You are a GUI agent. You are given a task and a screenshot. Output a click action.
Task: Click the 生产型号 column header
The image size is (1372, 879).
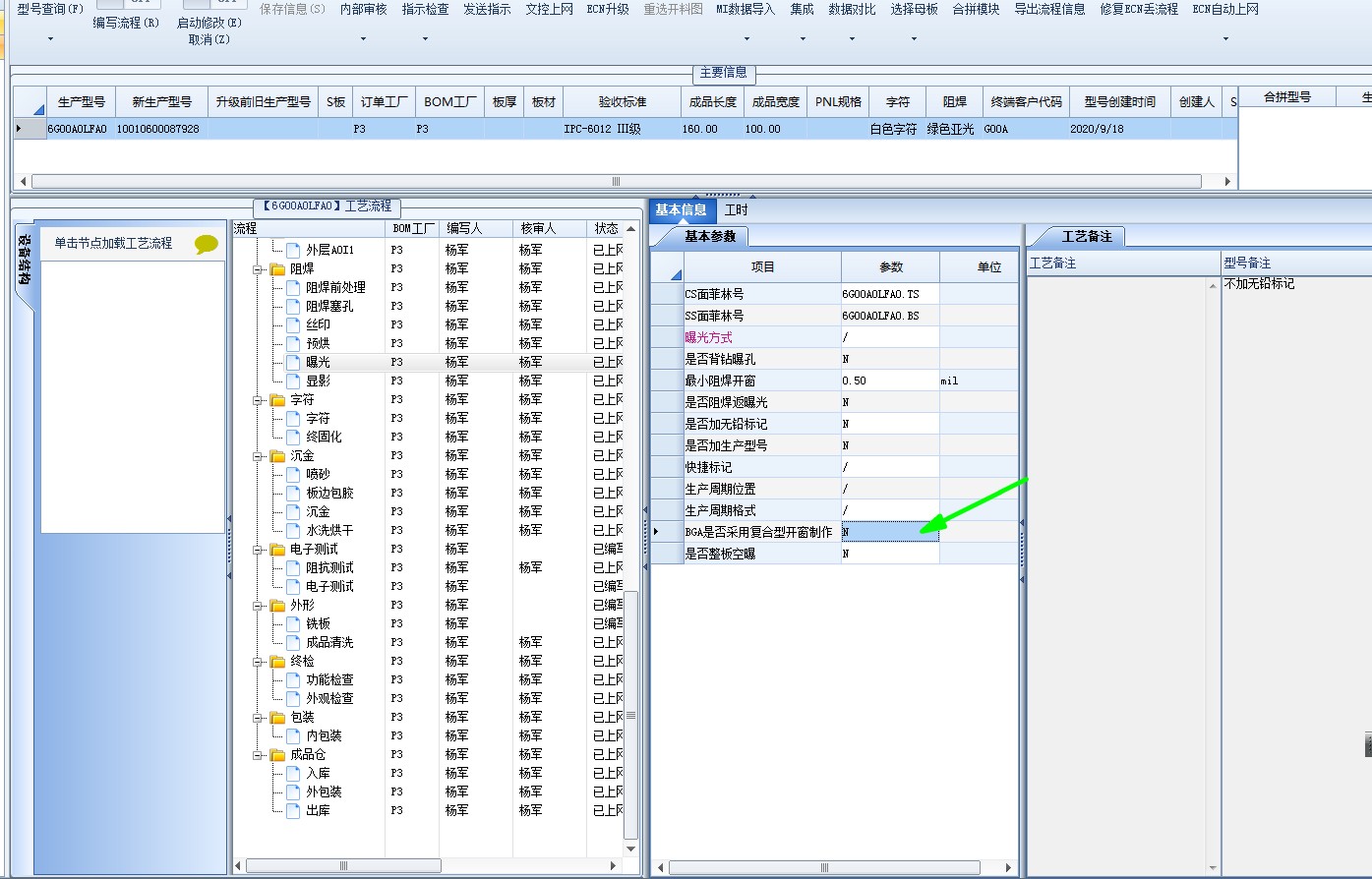[81, 101]
